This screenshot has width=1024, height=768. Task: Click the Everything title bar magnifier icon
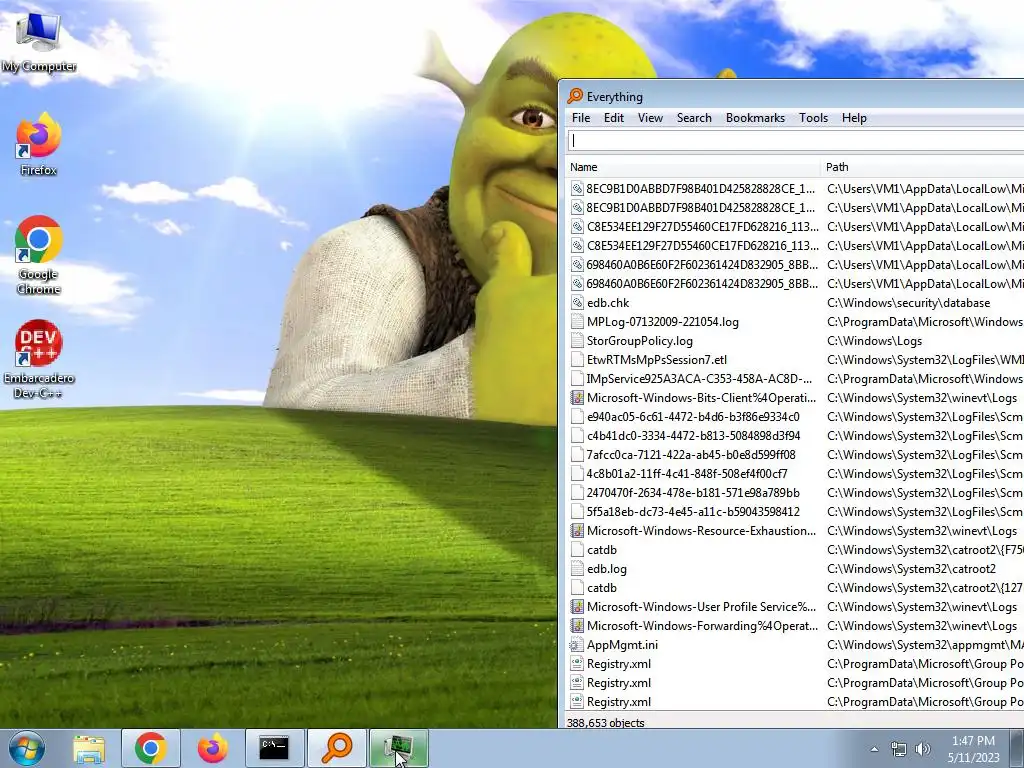point(575,96)
